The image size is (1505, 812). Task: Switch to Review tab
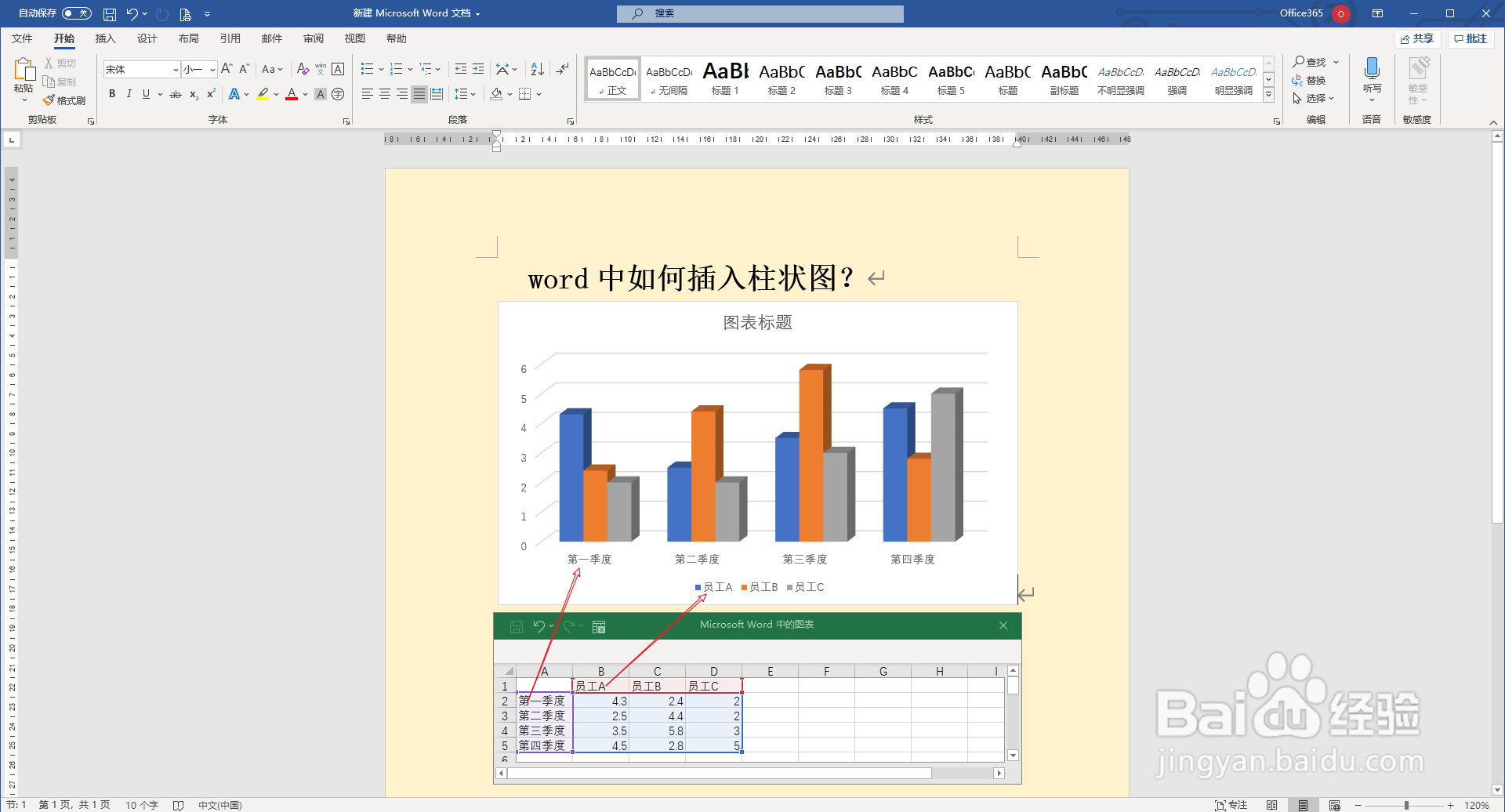click(x=314, y=38)
